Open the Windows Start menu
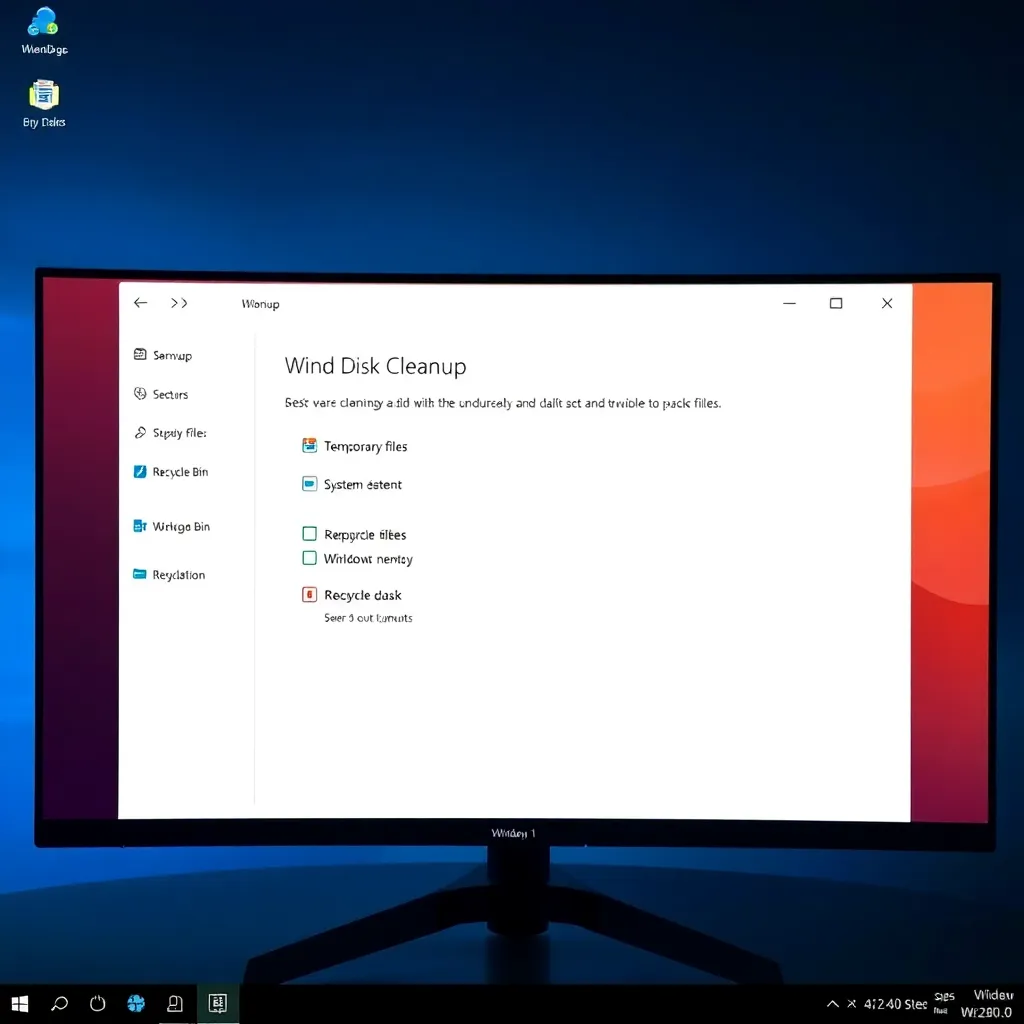 19,1003
